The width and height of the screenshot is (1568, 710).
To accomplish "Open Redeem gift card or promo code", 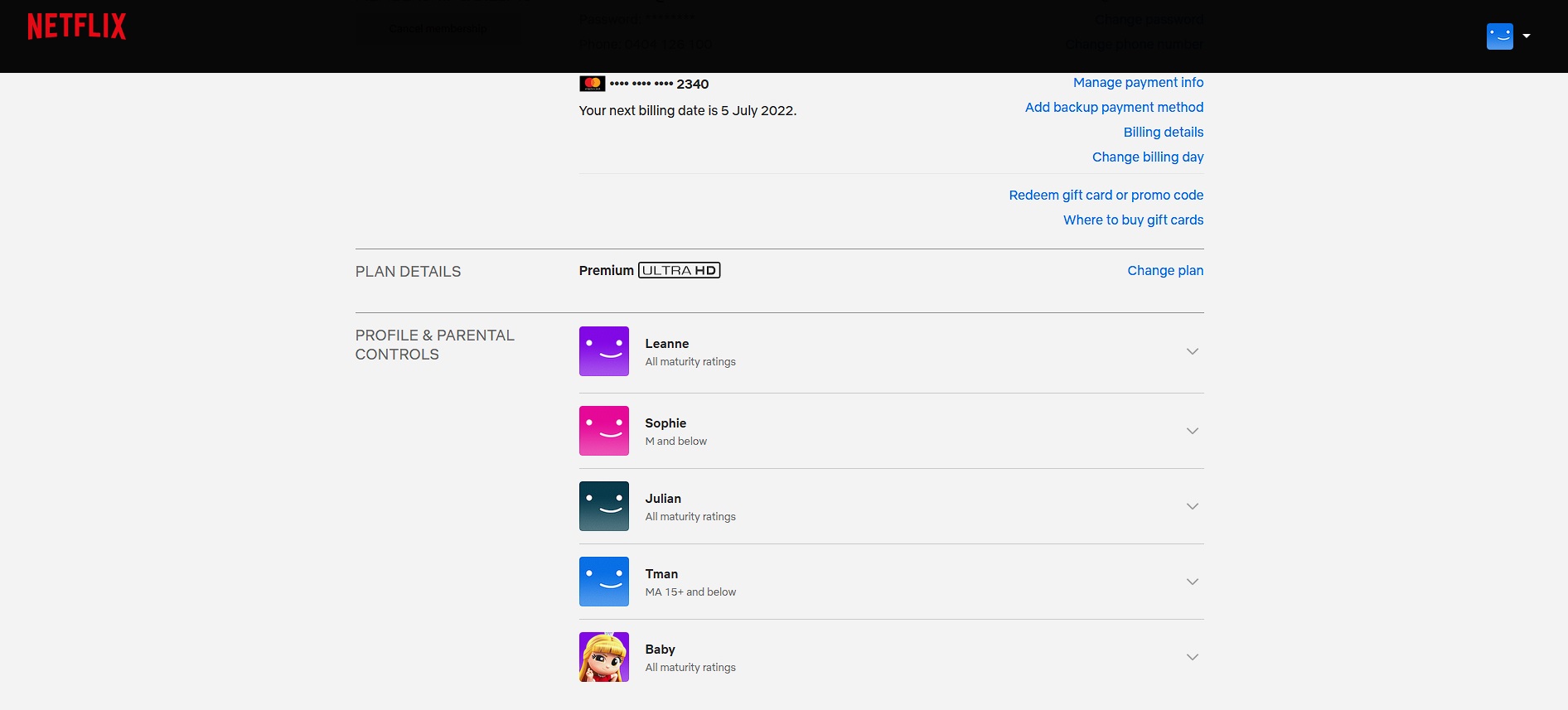I will coord(1106,196).
